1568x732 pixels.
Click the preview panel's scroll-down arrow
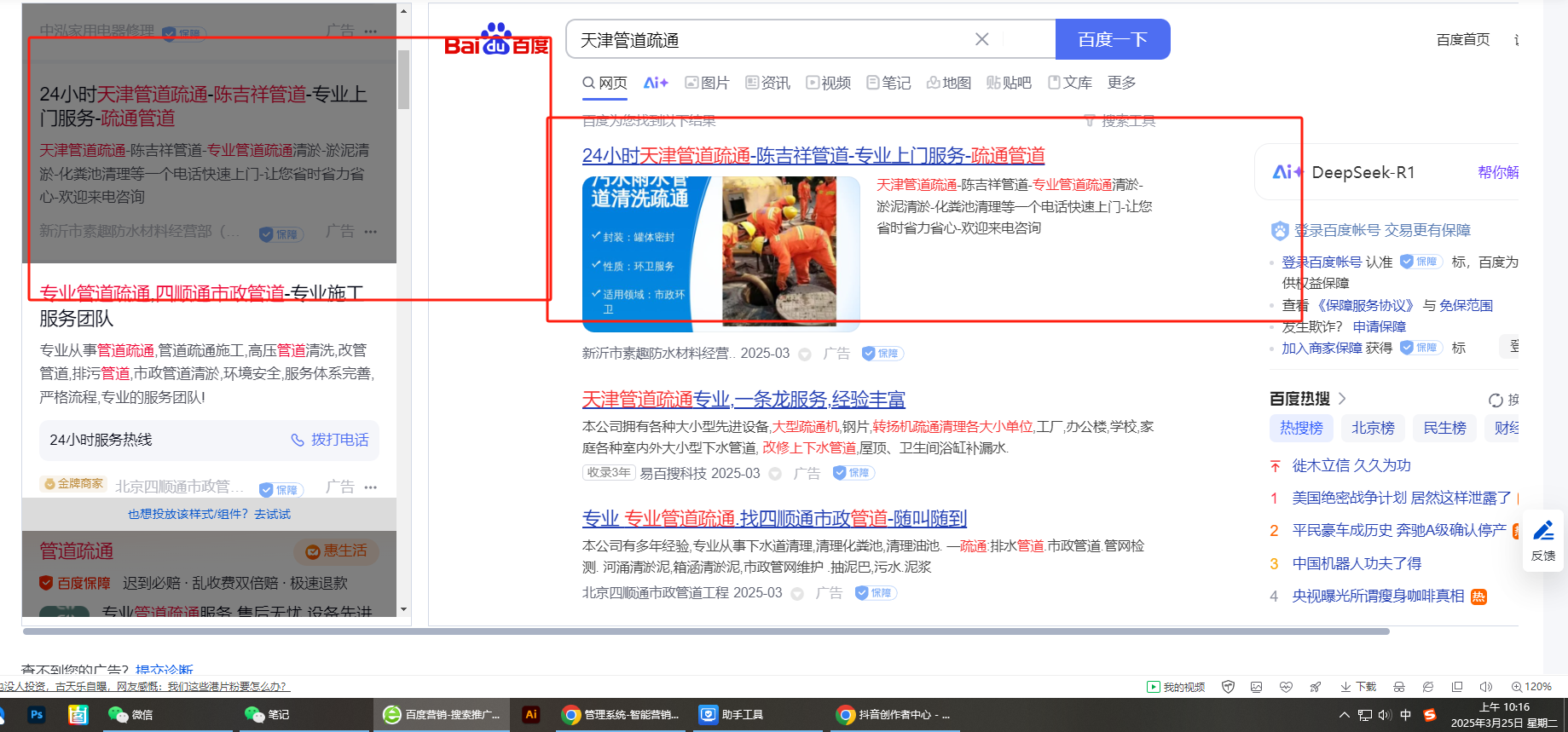[404, 609]
